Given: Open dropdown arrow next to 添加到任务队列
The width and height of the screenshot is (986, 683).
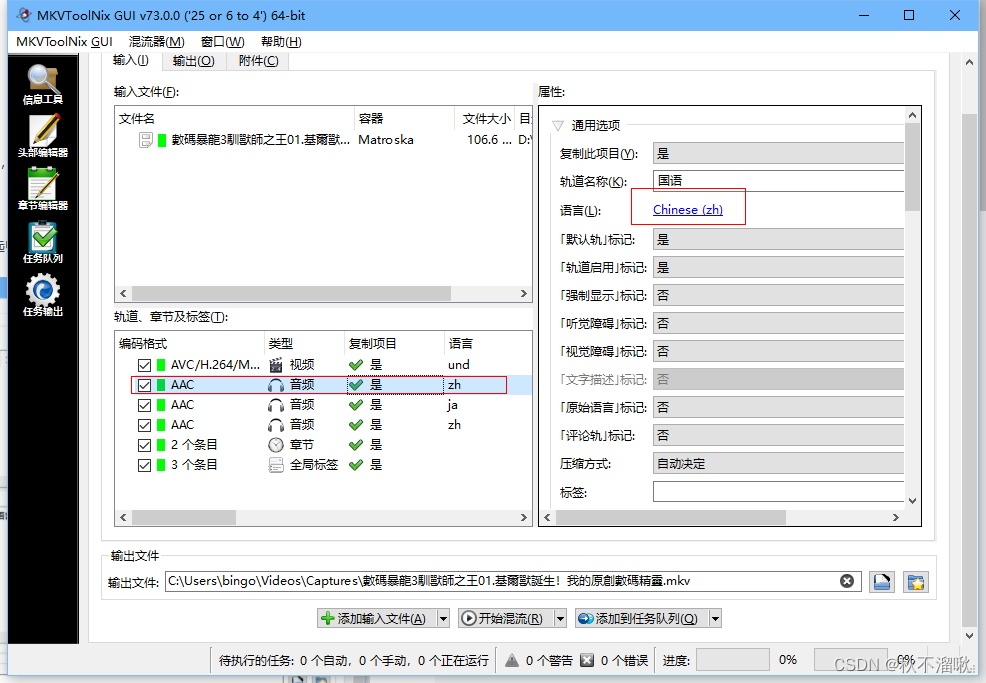Looking at the screenshot, I should click(x=715, y=619).
